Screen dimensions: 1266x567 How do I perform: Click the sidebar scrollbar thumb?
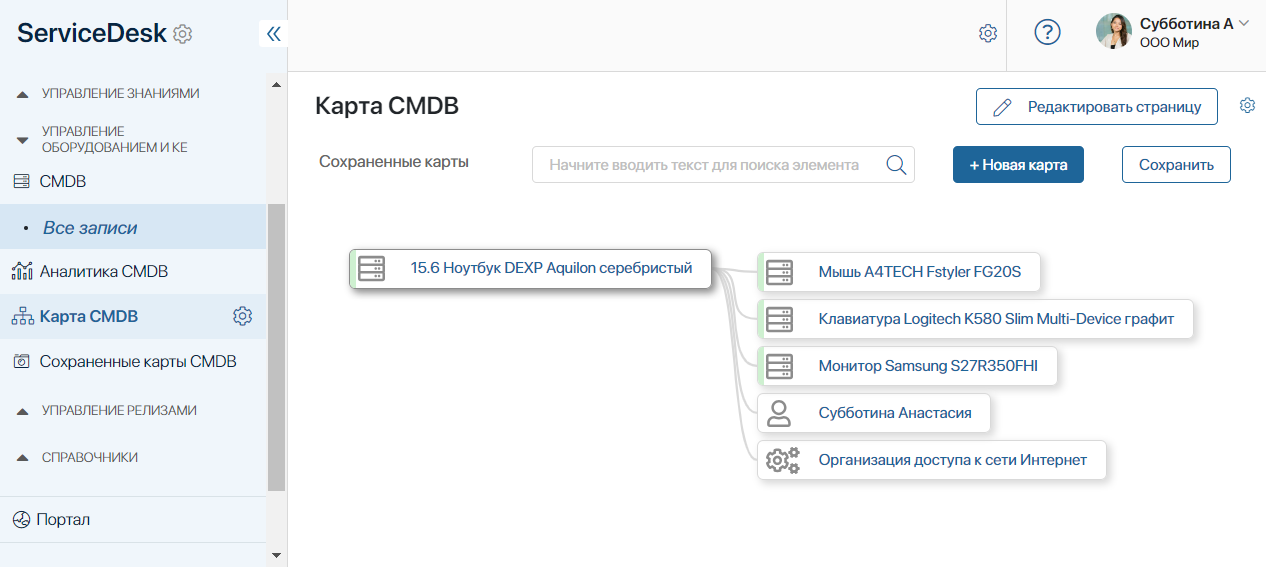[277, 347]
